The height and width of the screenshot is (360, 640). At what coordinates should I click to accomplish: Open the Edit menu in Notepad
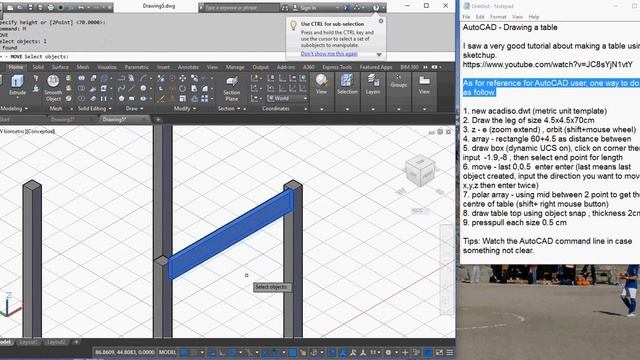pos(480,17)
